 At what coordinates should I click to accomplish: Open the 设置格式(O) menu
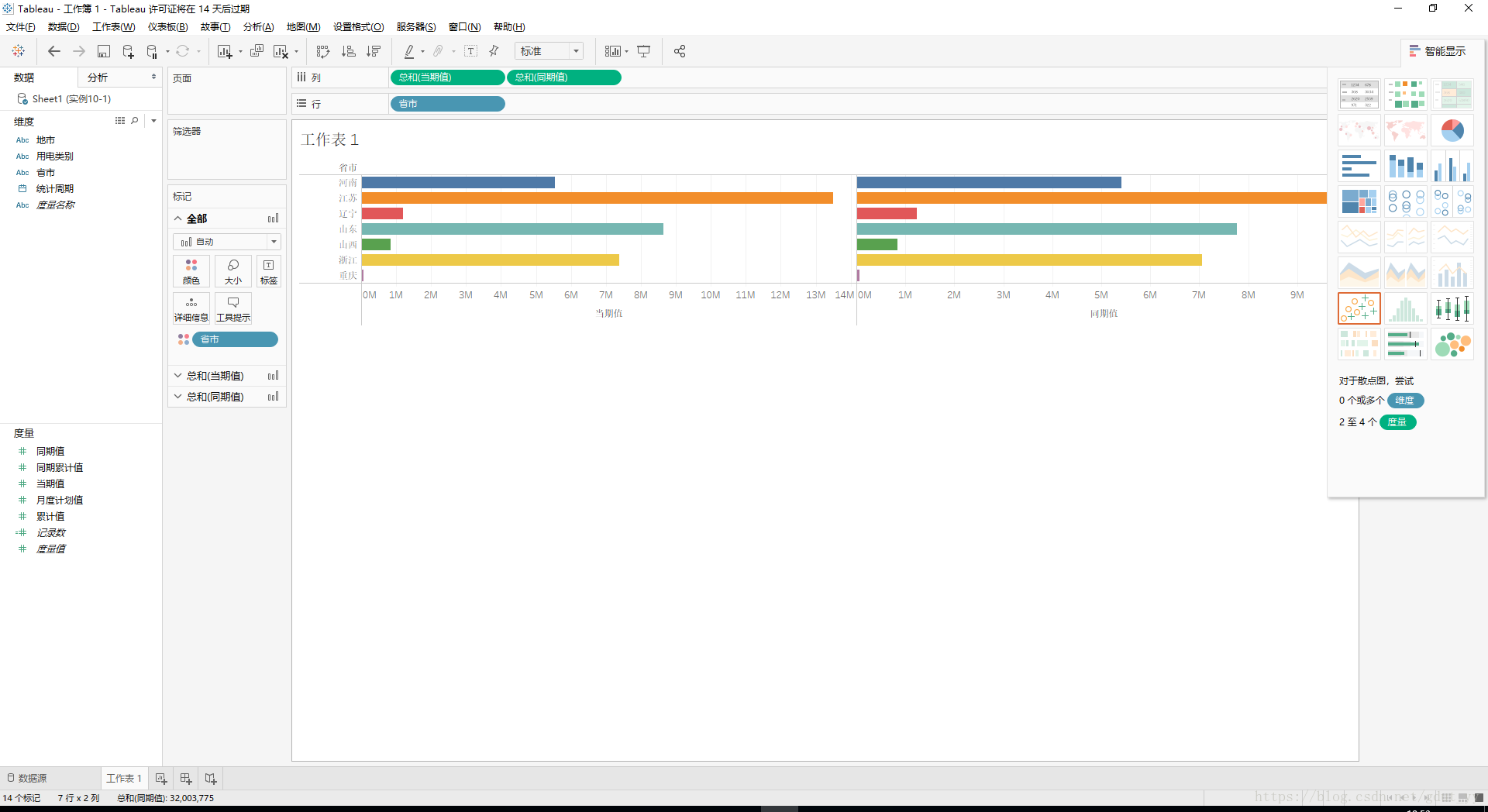click(x=359, y=27)
